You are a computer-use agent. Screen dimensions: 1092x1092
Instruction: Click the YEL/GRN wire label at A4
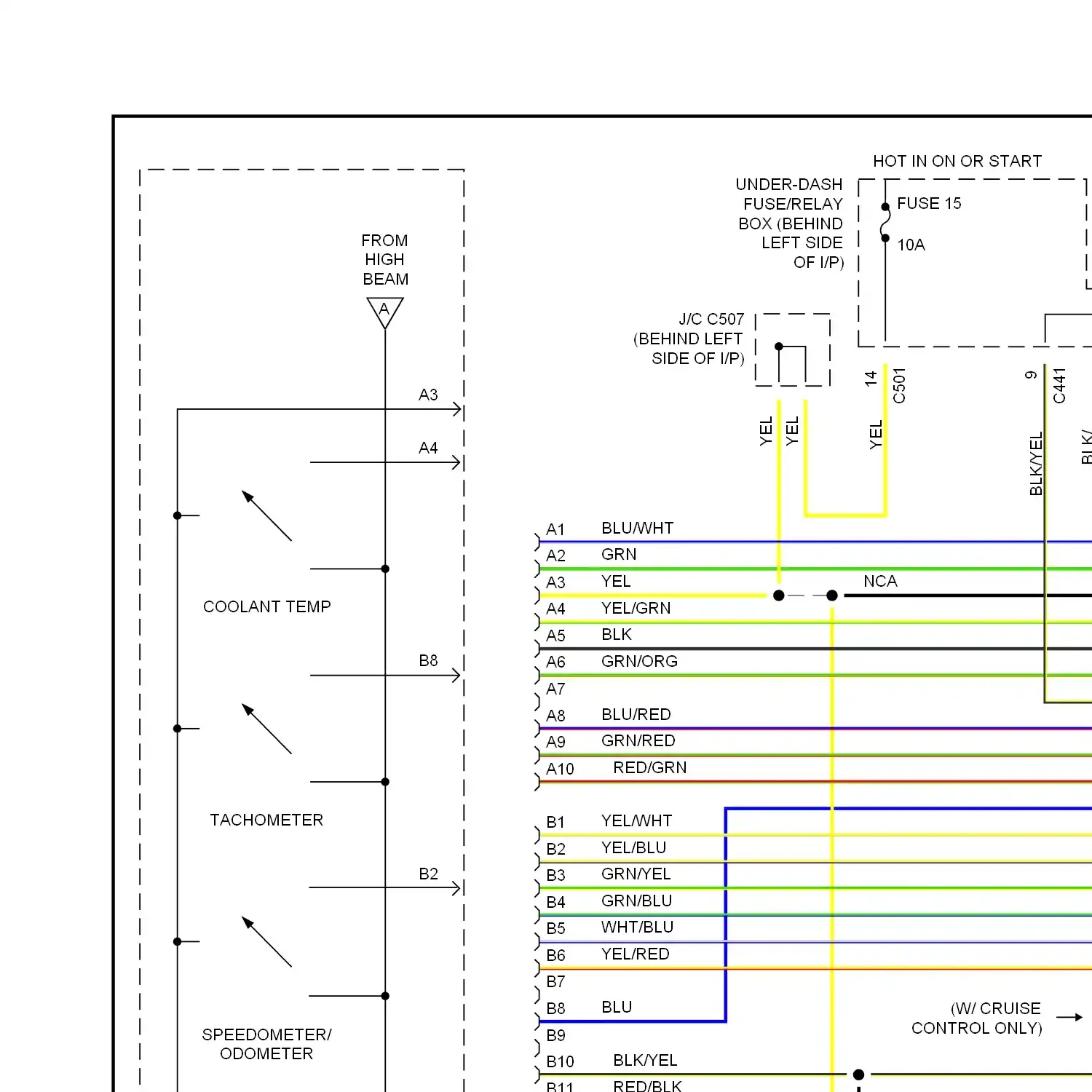coord(636,608)
